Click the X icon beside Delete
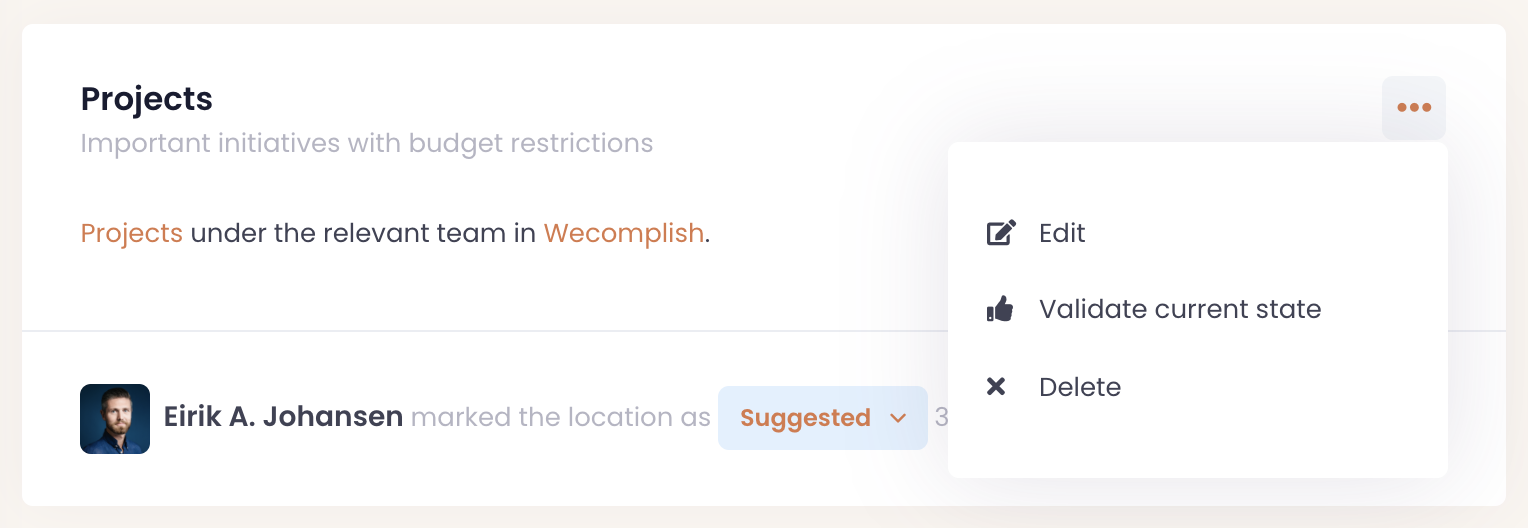The image size is (1528, 528). click(996, 387)
